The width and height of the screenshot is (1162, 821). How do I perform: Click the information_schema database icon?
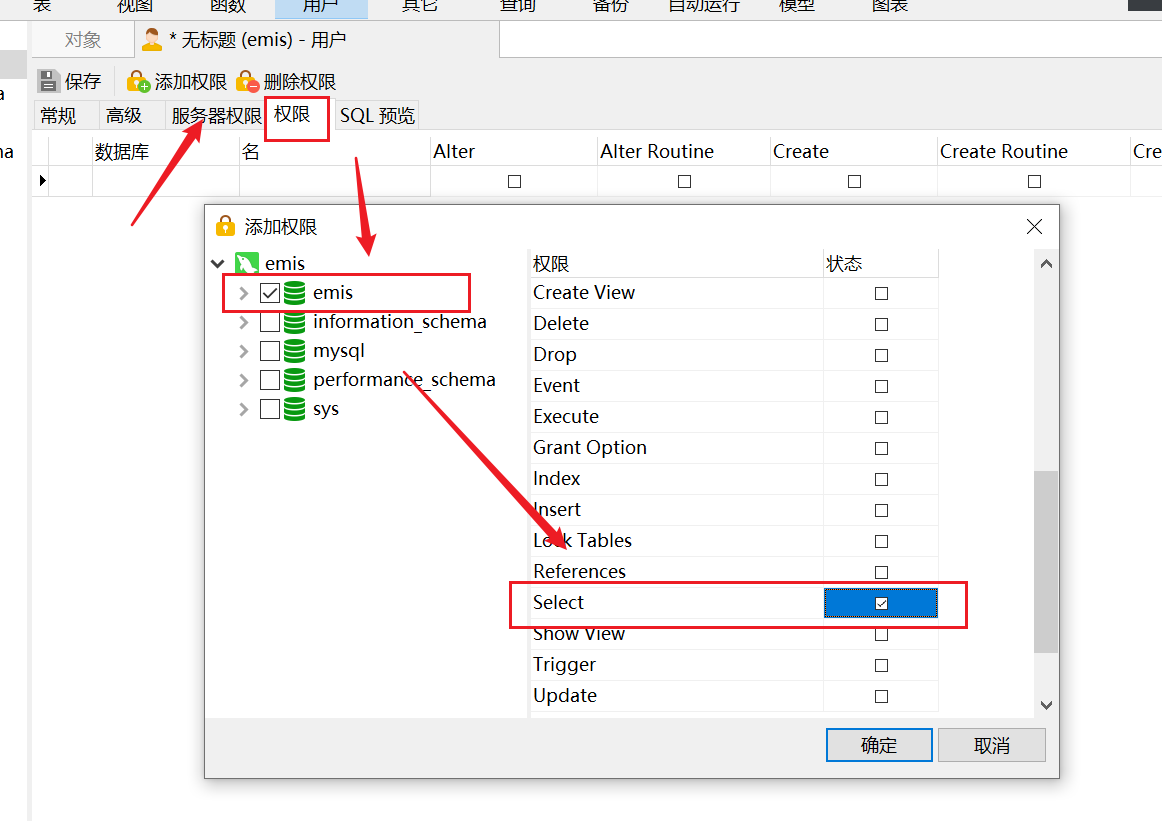click(294, 322)
